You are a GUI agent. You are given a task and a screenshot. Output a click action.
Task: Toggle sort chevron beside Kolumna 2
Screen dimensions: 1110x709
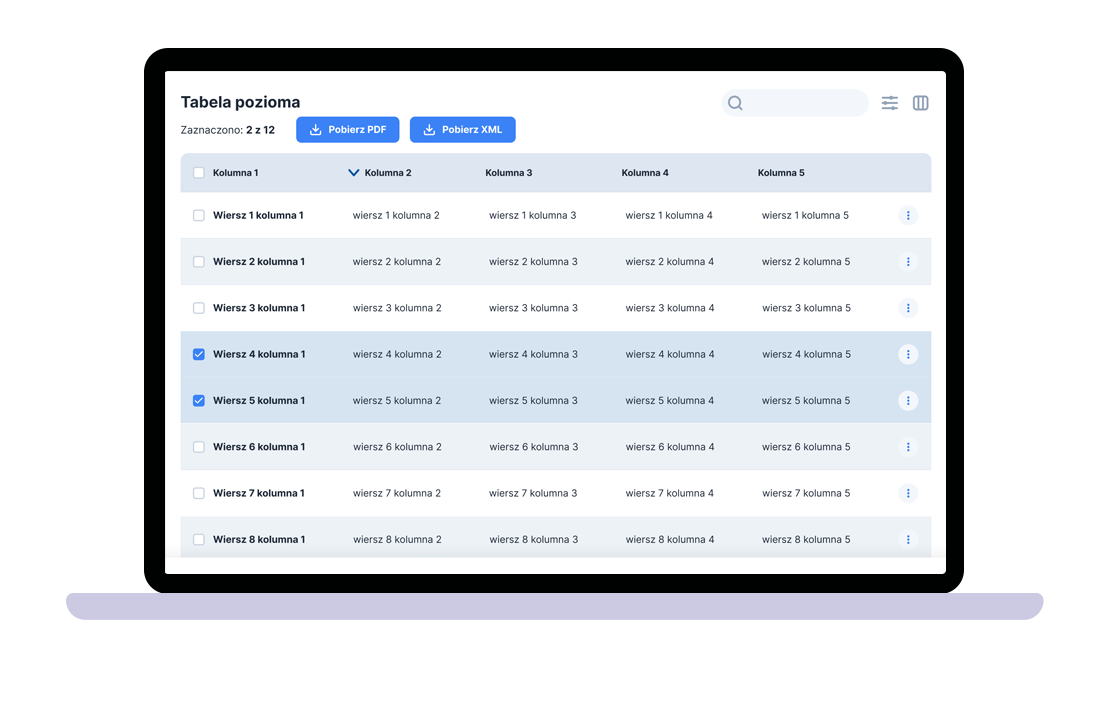[x=353, y=173]
